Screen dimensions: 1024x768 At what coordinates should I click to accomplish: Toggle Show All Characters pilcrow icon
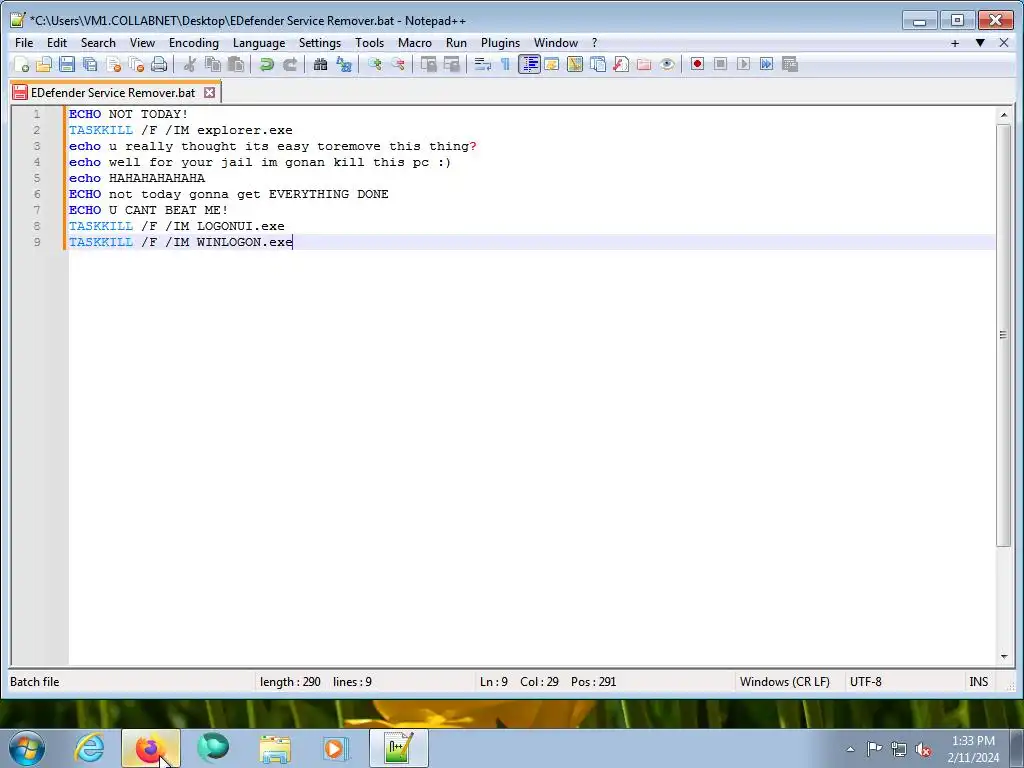(x=505, y=64)
